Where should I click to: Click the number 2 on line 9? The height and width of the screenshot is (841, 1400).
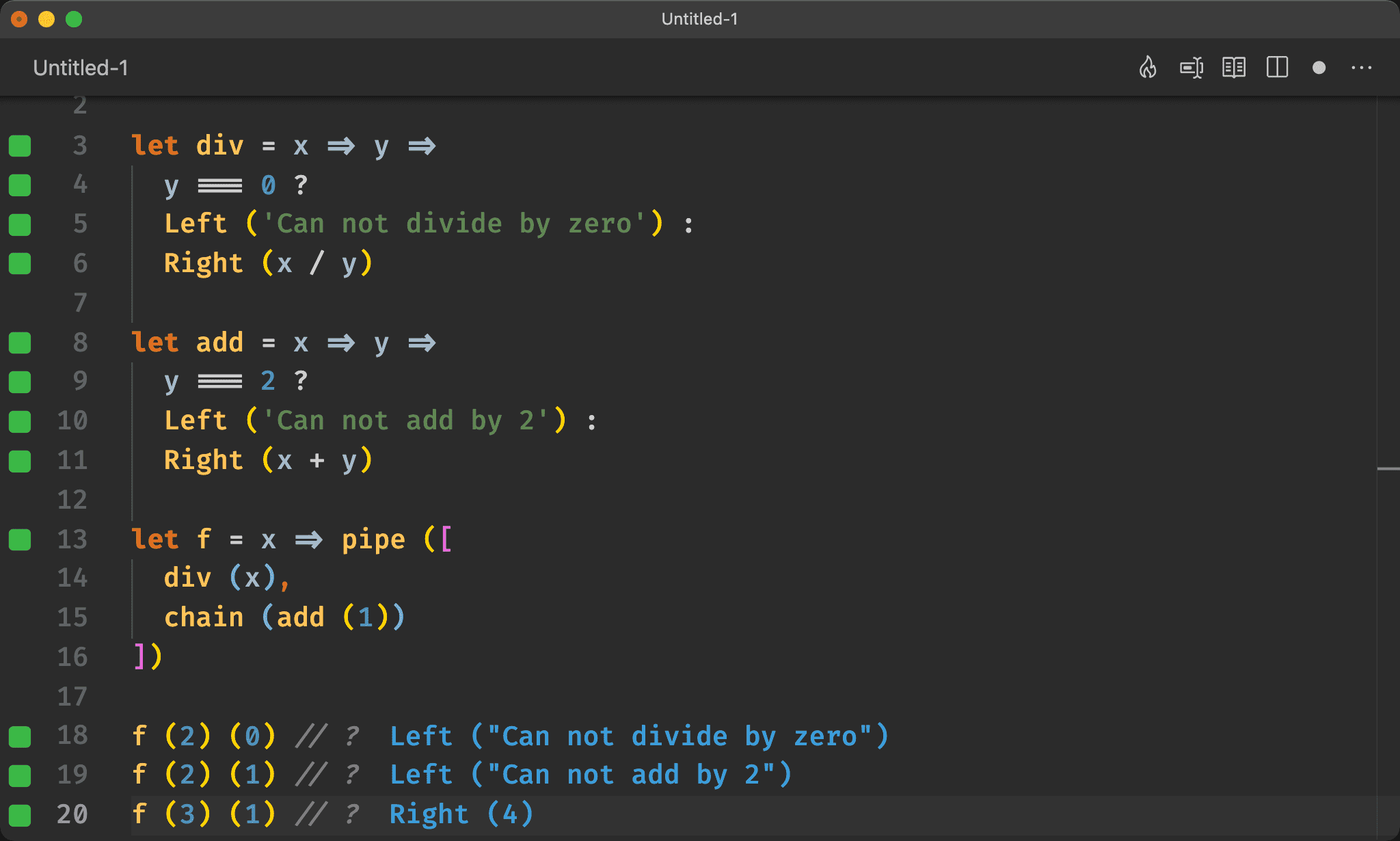(x=268, y=382)
